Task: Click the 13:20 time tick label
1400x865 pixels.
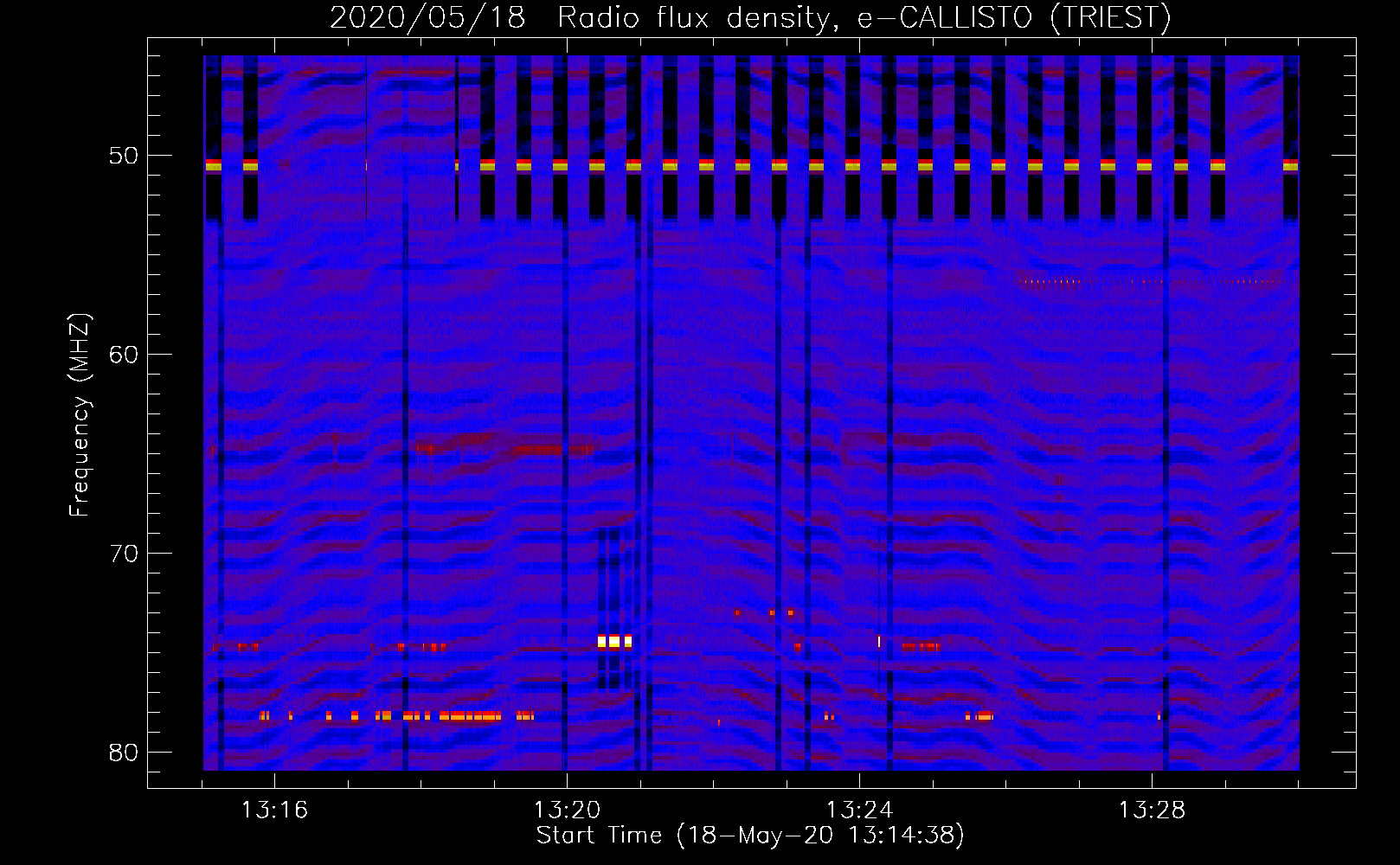Action: point(567,811)
